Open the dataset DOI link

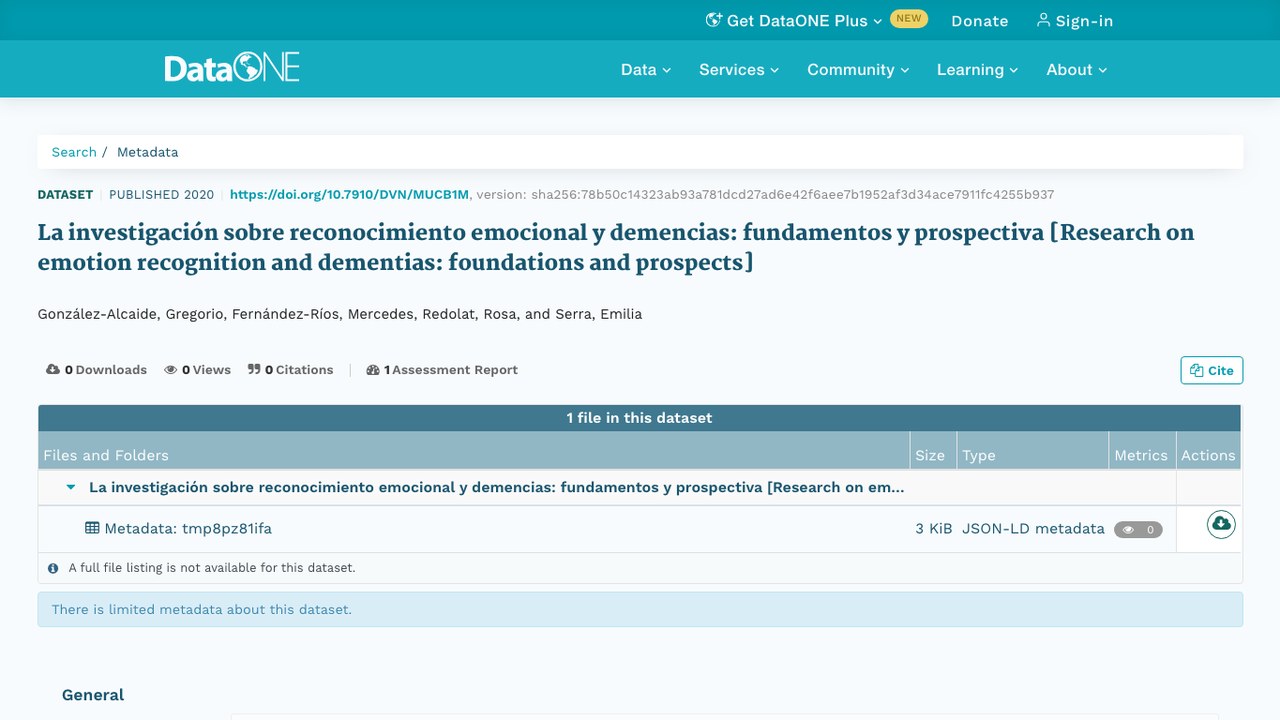click(x=349, y=194)
